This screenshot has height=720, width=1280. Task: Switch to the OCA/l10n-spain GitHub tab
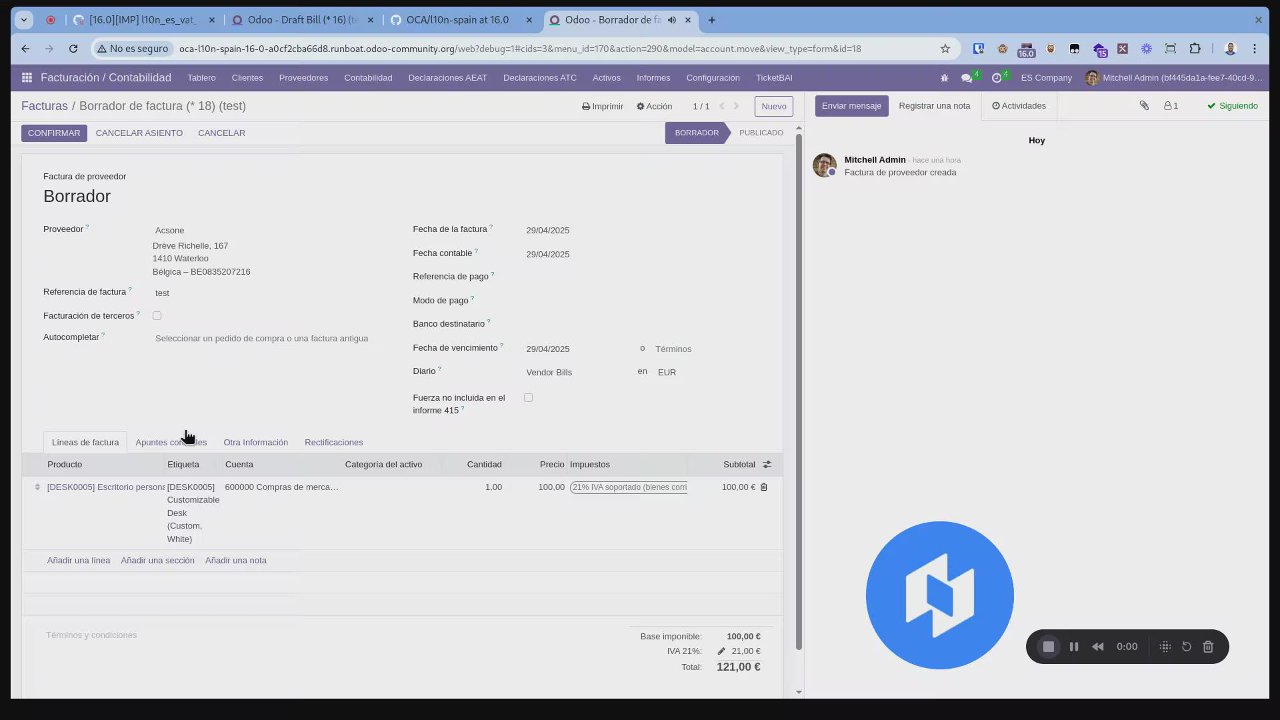459,20
